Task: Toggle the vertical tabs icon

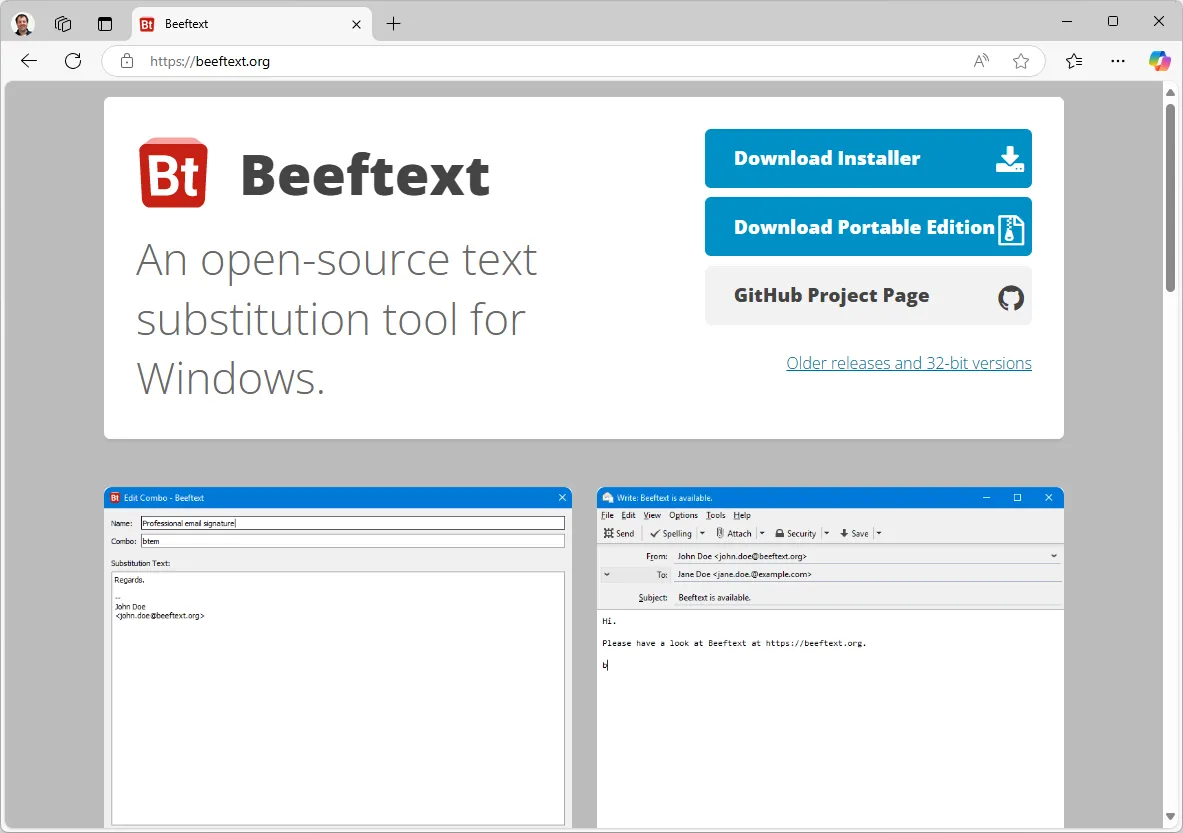Action: point(105,24)
